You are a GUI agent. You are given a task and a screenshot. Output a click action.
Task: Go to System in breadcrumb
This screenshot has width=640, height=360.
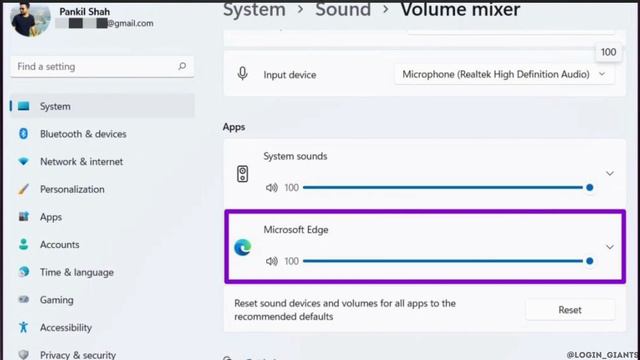(254, 9)
